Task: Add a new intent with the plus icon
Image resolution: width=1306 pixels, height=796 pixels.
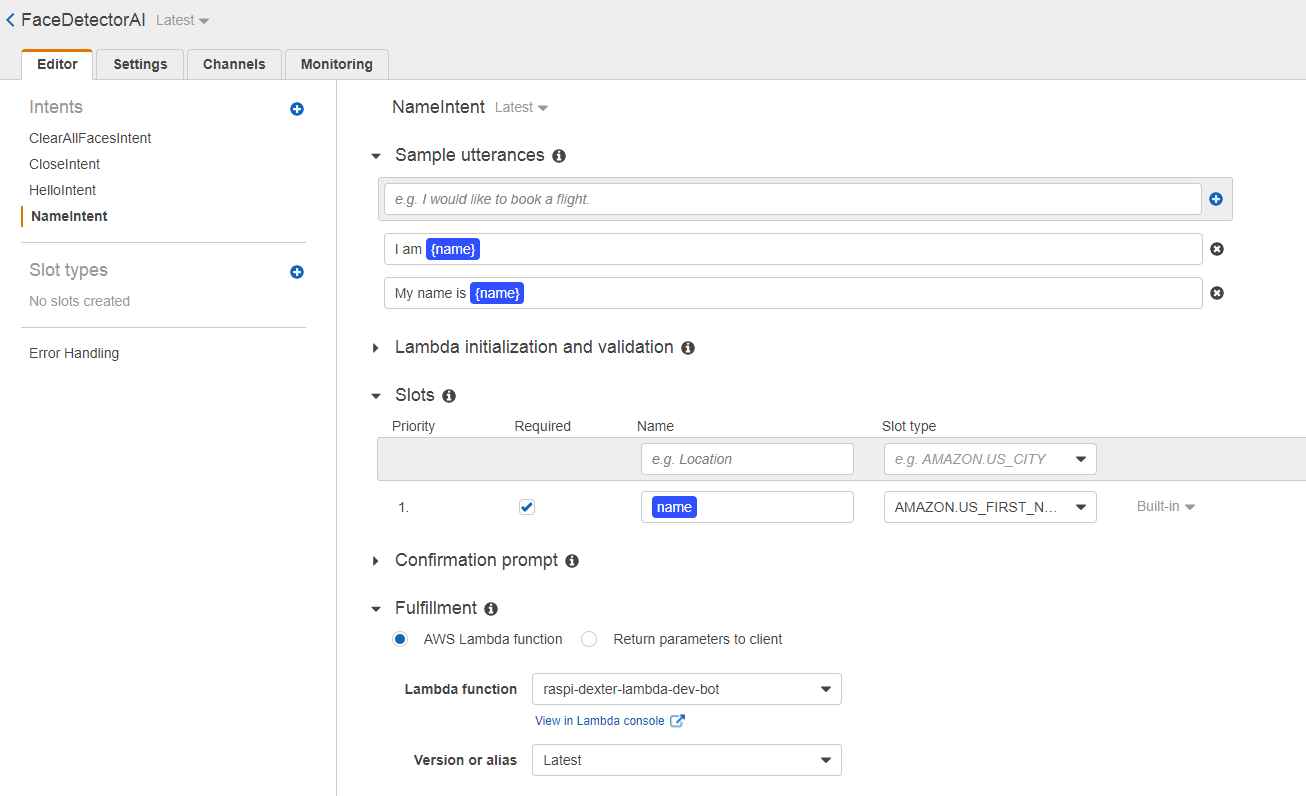Action: click(296, 109)
